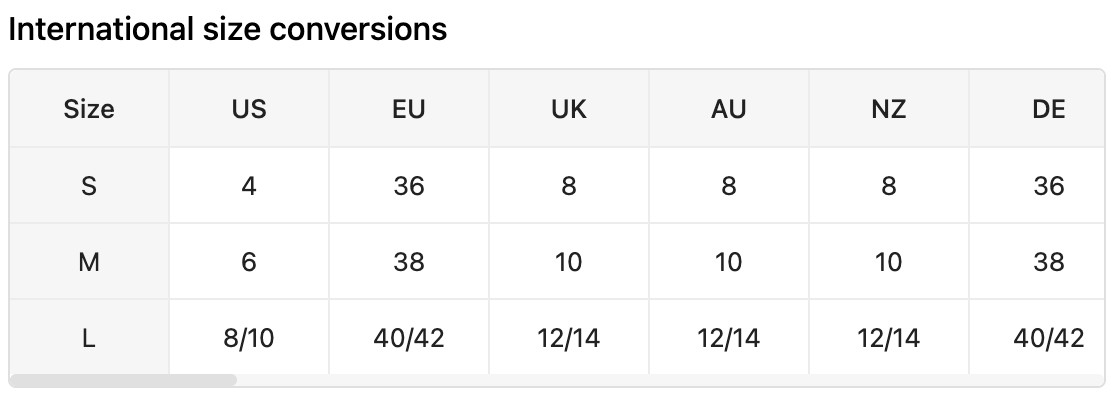Select the EU value 38 for size M
Screen dimensions: 1116x400
pyautogui.click(x=409, y=262)
